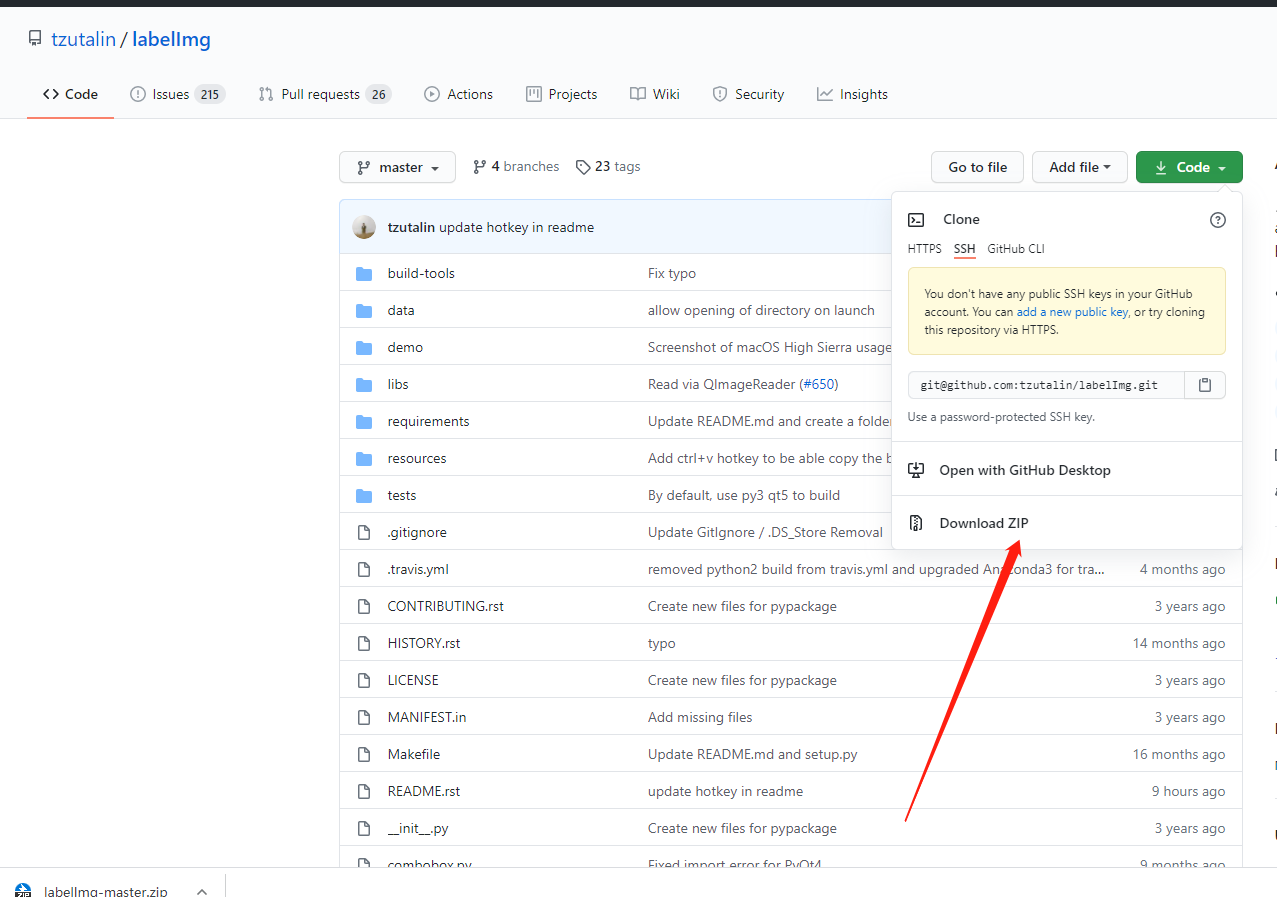Click the folder icon next to data
The width and height of the screenshot is (1277, 897).
(364, 310)
